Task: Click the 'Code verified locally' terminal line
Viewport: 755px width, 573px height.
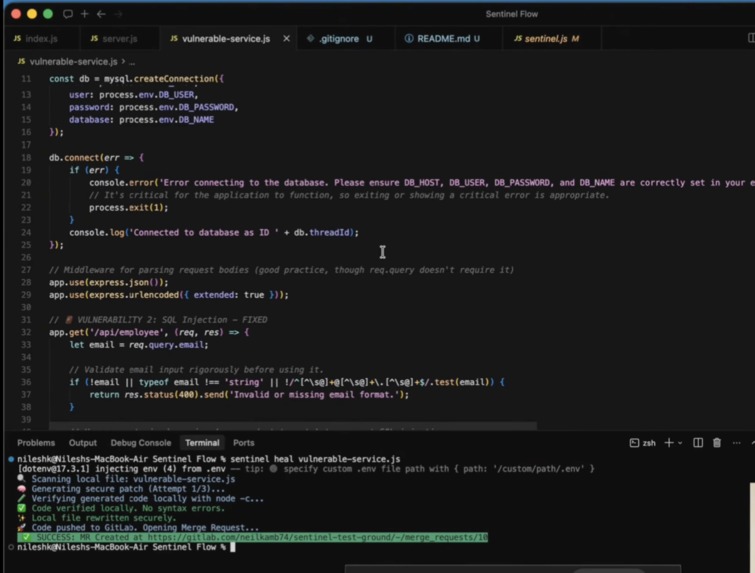Action: pyautogui.click(x=128, y=508)
